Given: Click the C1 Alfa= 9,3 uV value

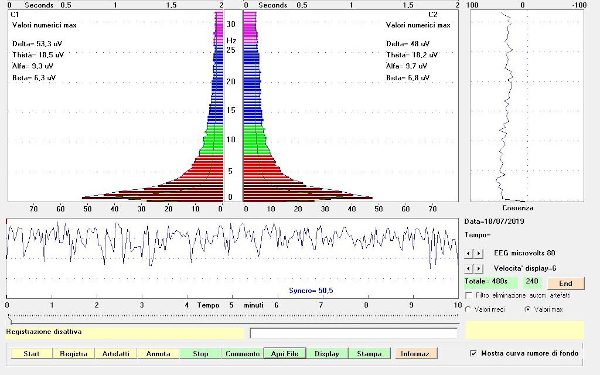Looking at the screenshot, I should (x=33, y=66).
